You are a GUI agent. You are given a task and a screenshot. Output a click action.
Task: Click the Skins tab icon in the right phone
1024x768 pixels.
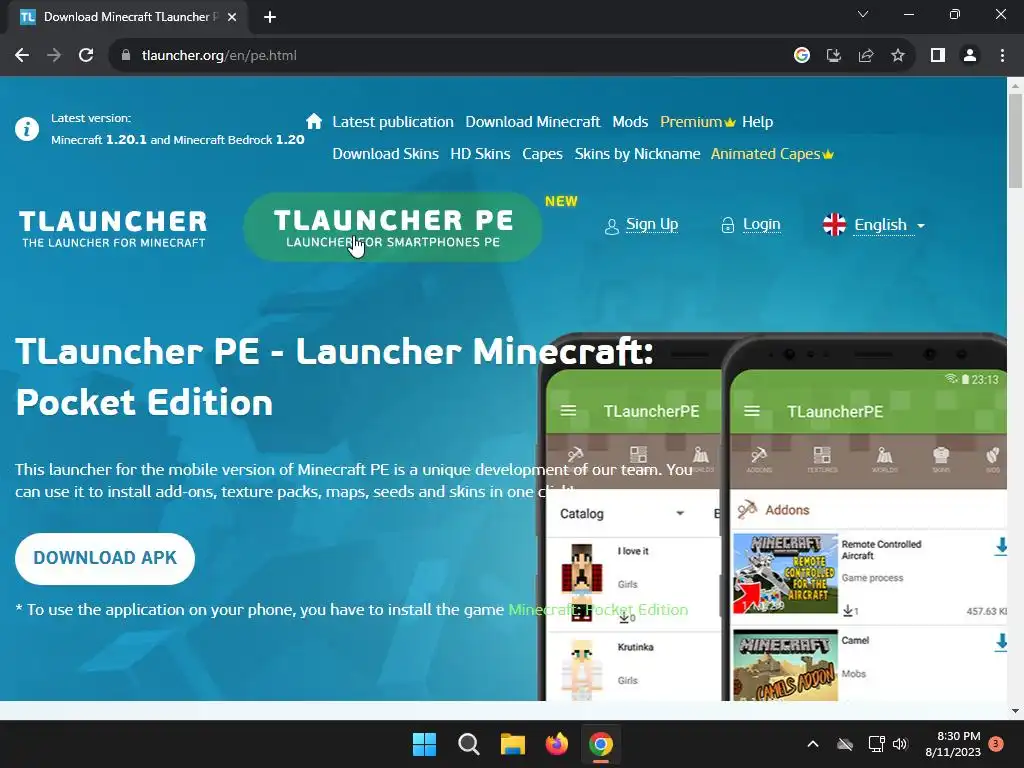[x=940, y=458]
